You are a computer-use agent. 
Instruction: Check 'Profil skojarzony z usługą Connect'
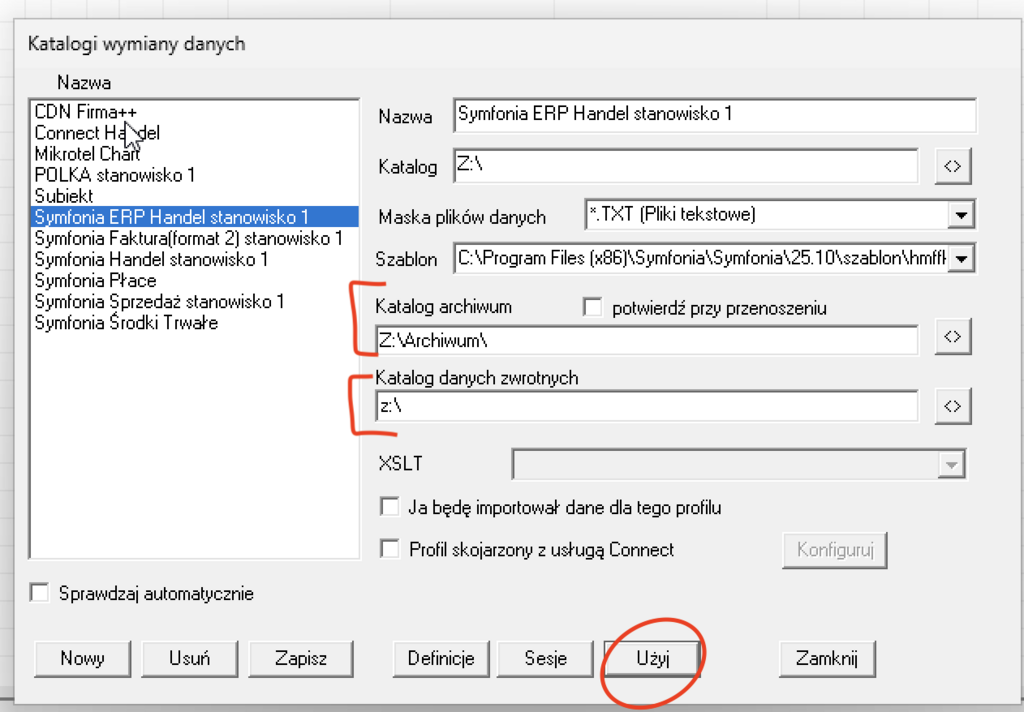[390, 549]
